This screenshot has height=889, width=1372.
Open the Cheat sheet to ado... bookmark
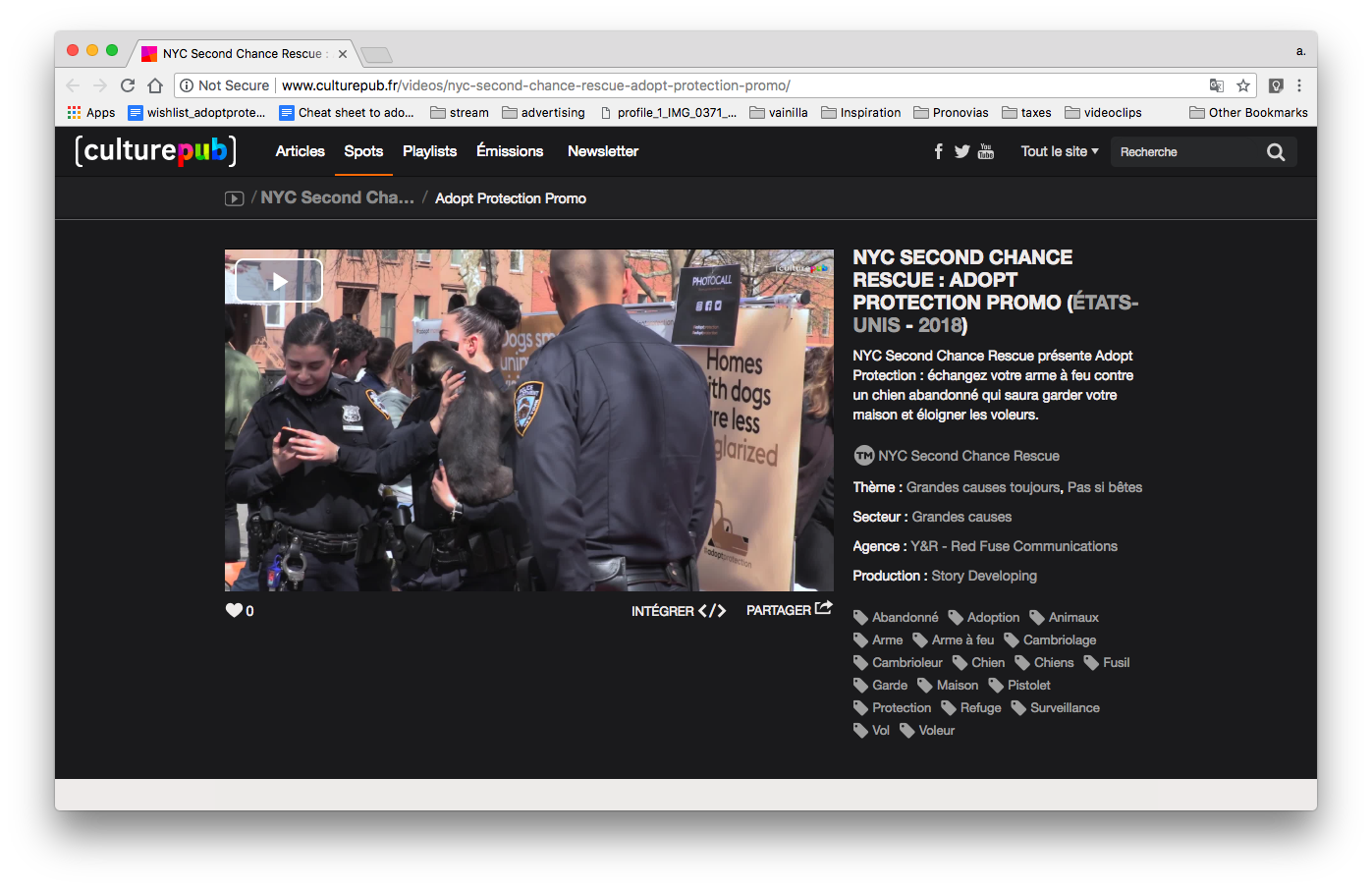point(347,113)
